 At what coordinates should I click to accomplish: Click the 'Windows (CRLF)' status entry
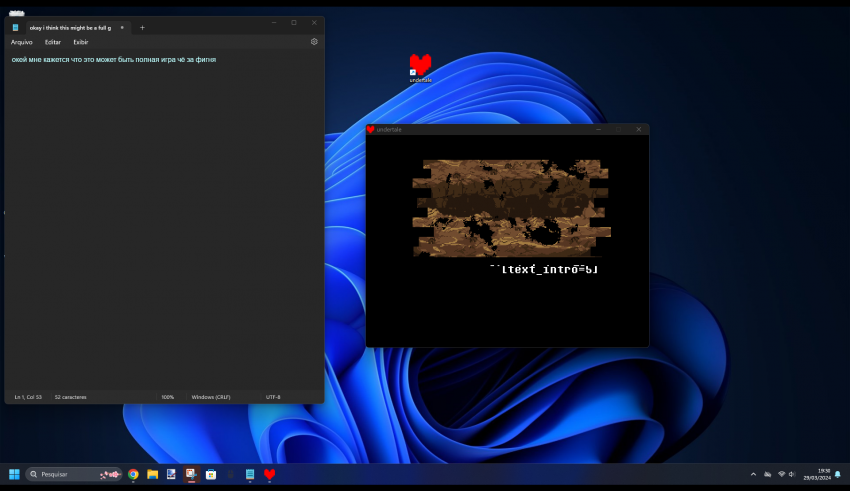211,397
